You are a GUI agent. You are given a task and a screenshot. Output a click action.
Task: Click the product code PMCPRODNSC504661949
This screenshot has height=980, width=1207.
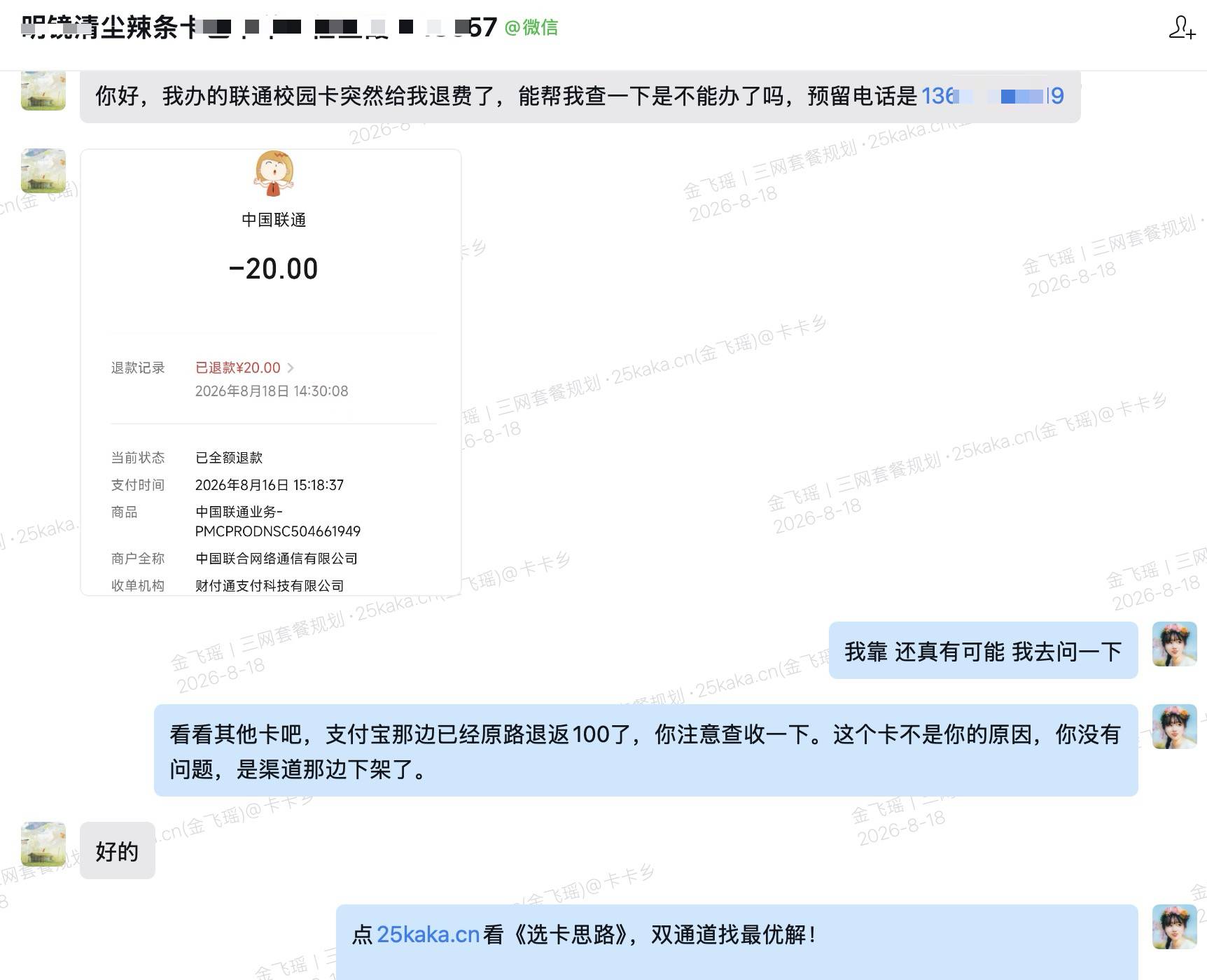[x=278, y=531]
